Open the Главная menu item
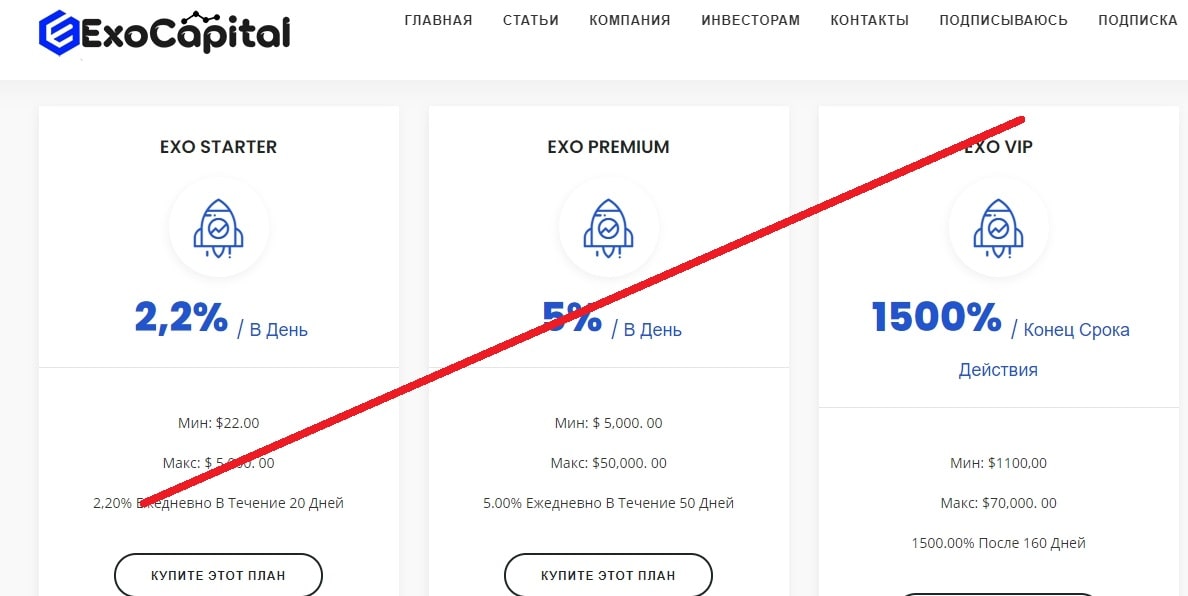Viewport: 1188px width, 596px height. tap(438, 20)
